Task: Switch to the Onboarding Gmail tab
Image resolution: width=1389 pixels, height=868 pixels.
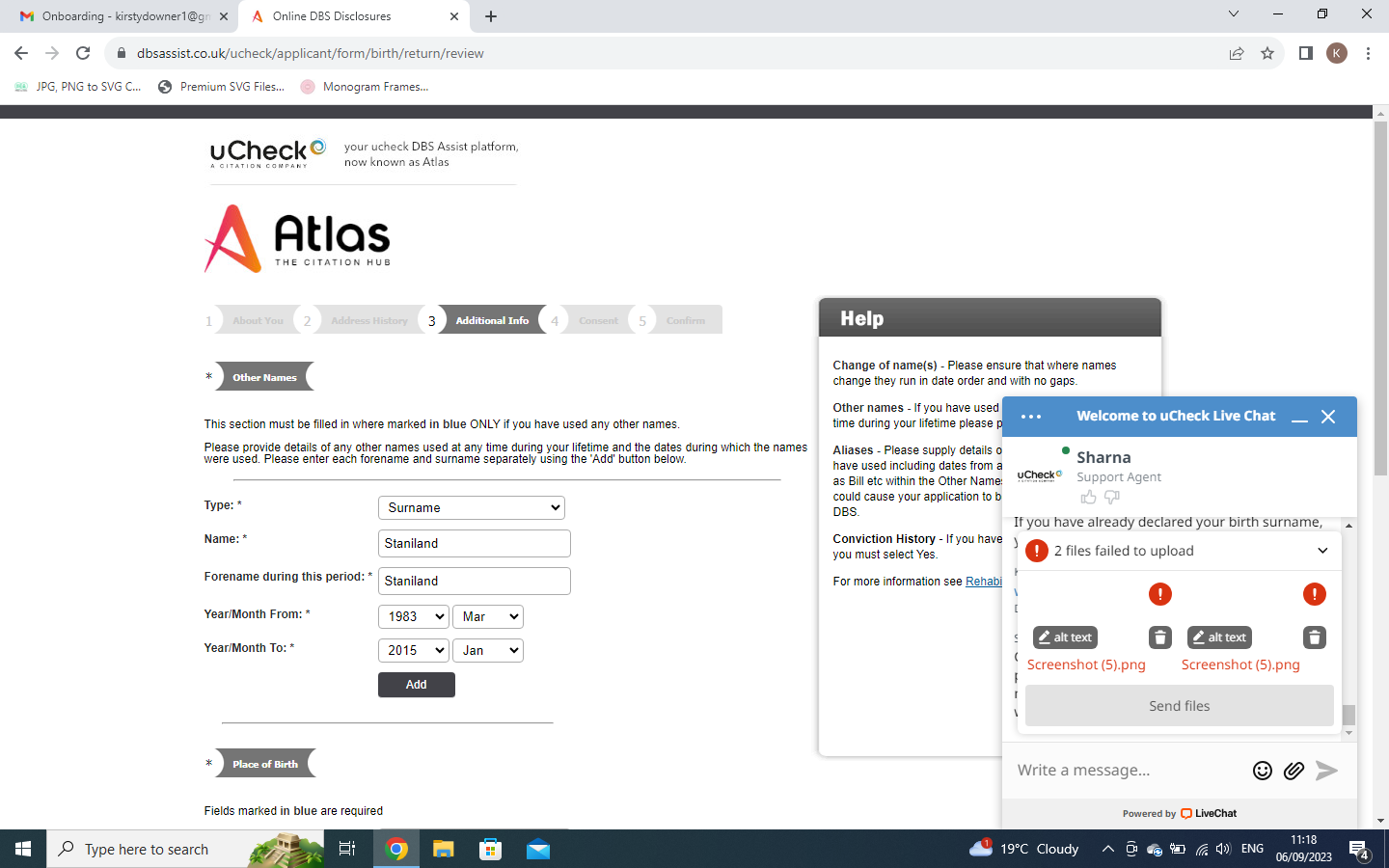Action: (121, 16)
